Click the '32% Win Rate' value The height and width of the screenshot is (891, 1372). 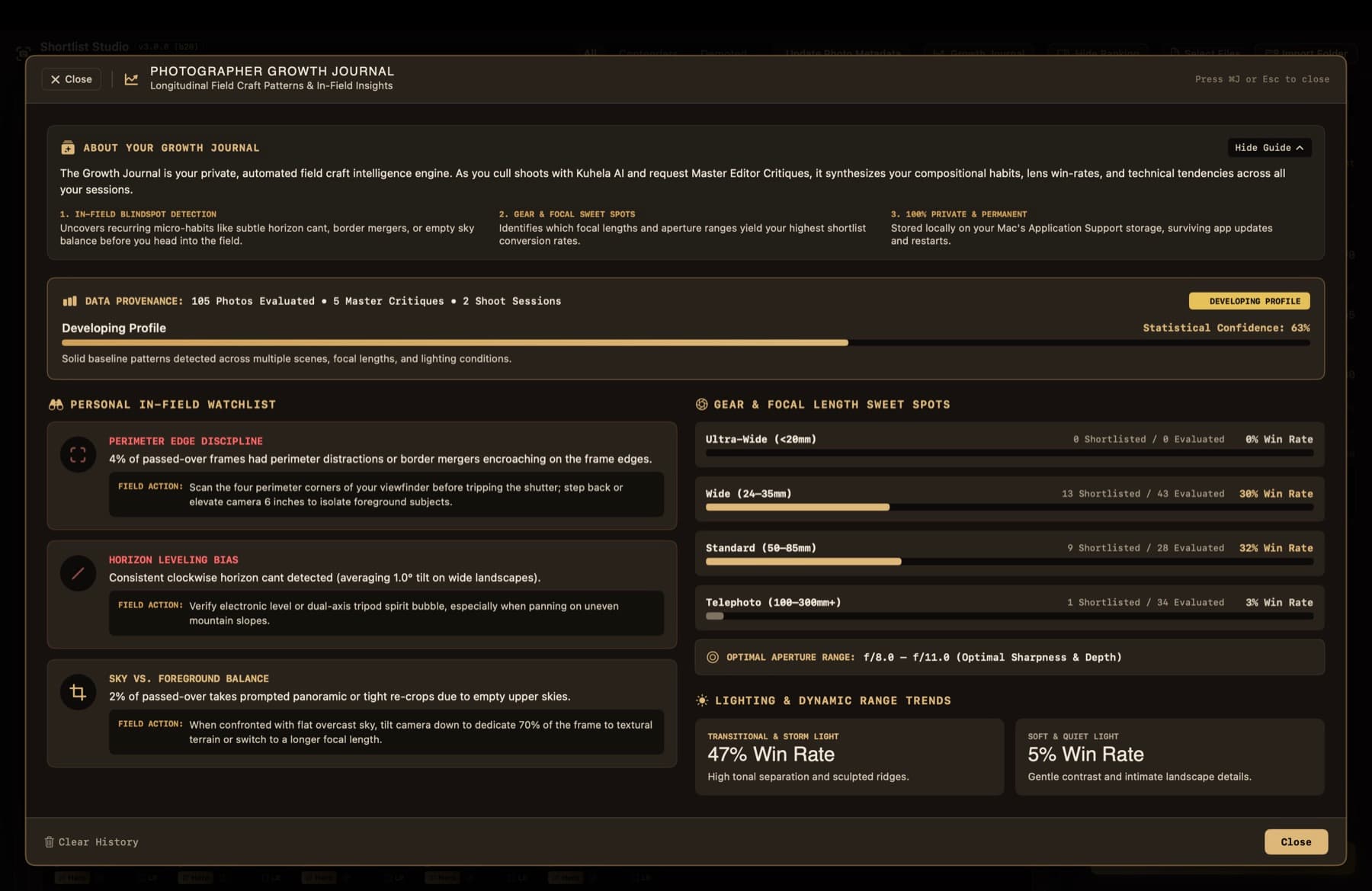coord(1276,548)
